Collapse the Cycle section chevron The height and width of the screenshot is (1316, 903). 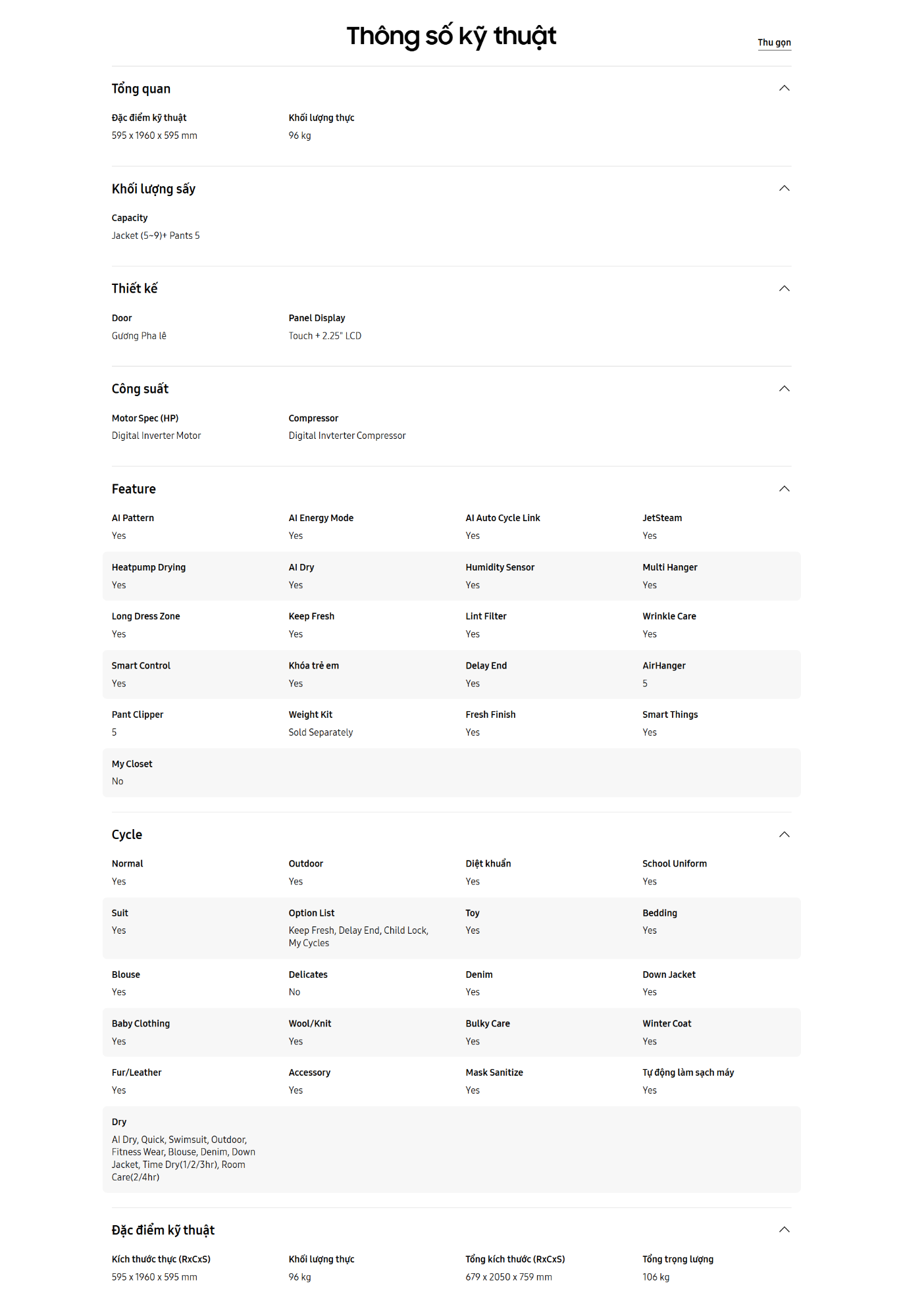(784, 834)
